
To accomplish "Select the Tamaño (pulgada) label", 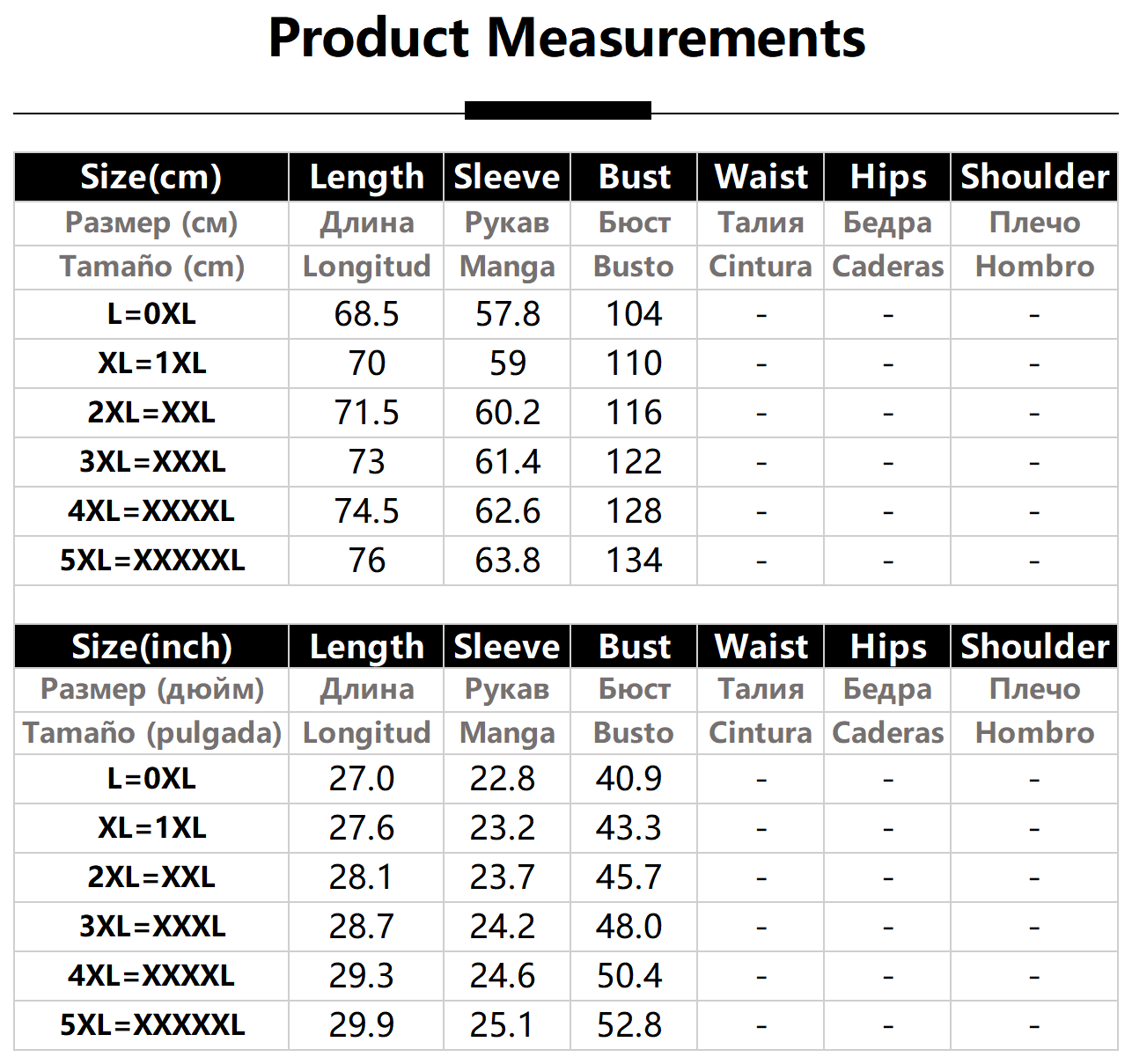I will click(151, 733).
